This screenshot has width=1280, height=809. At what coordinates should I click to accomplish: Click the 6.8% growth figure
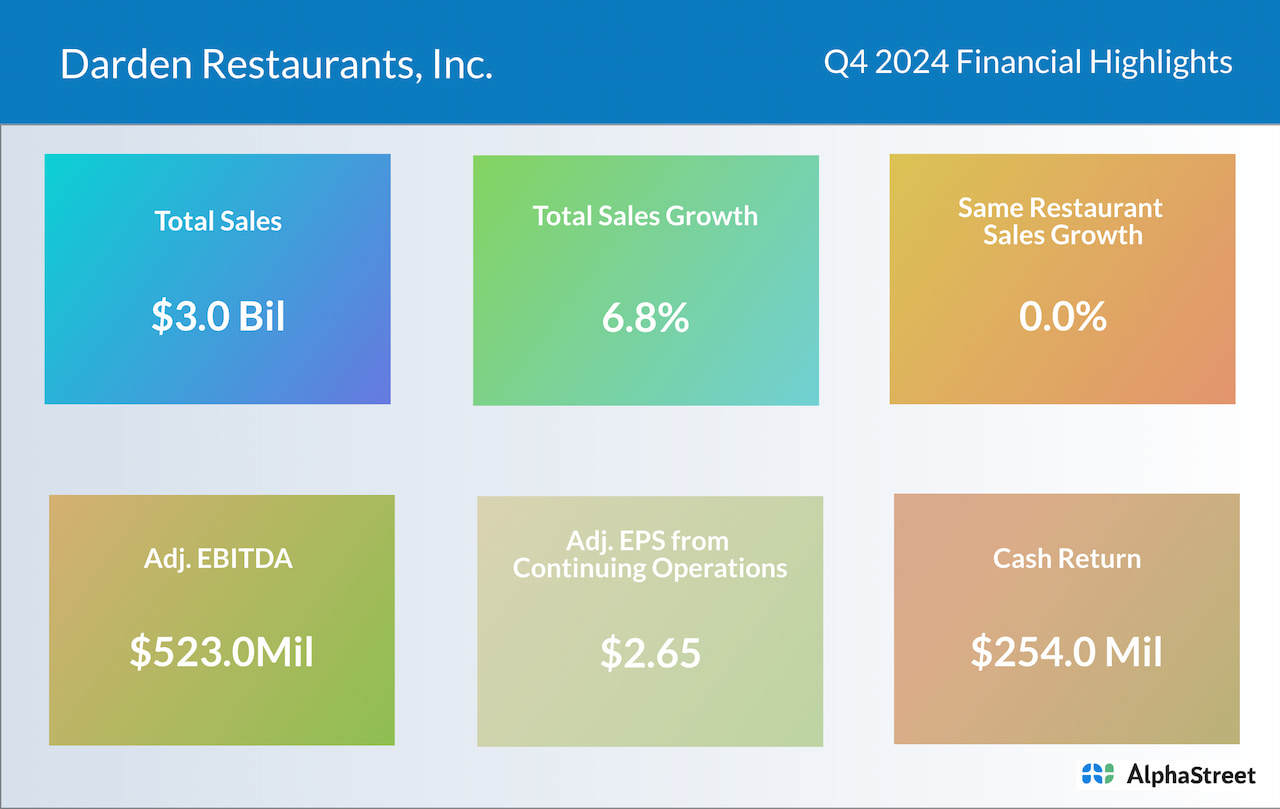645,318
